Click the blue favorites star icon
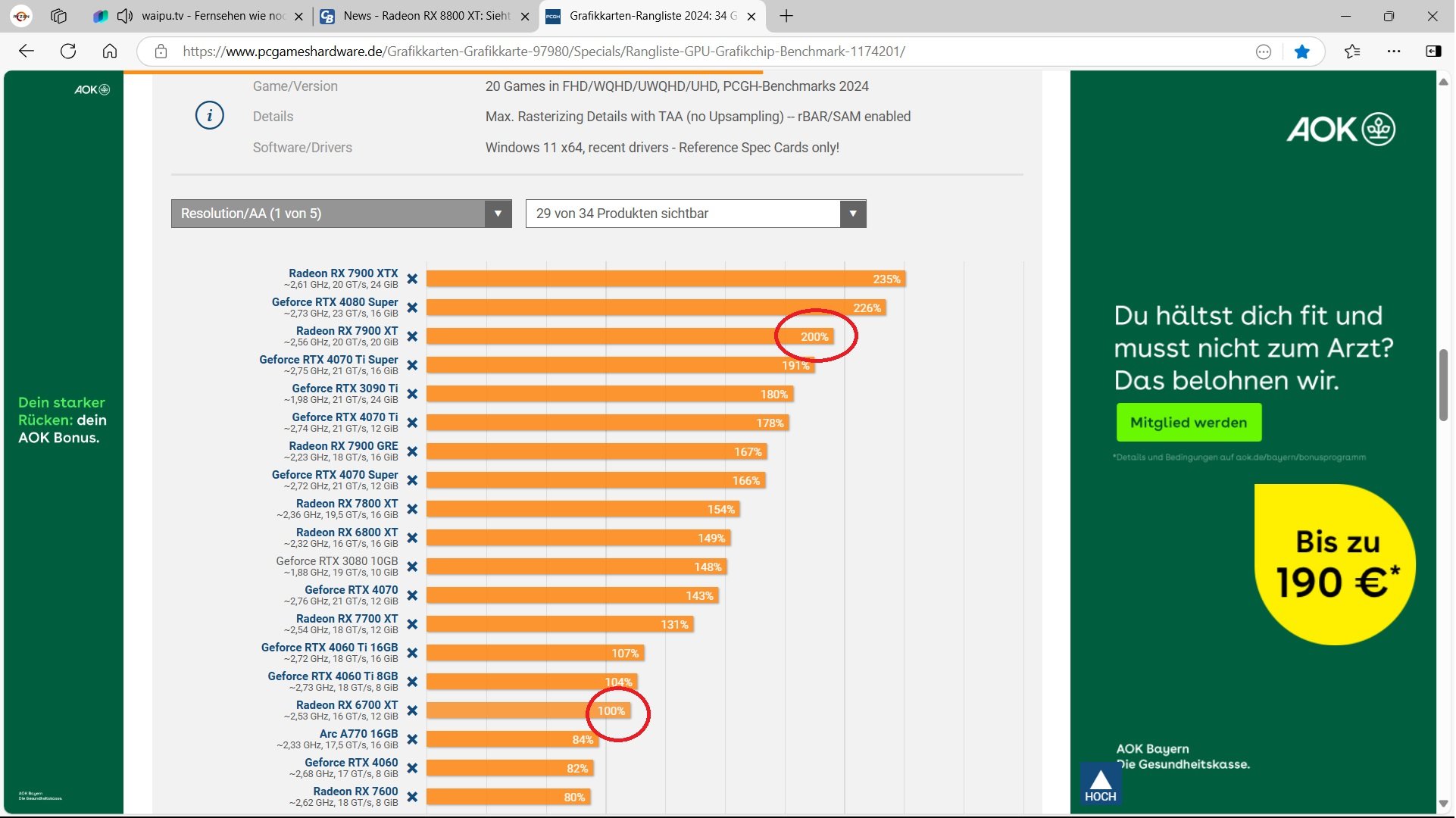1456x818 pixels. pos(1302,52)
